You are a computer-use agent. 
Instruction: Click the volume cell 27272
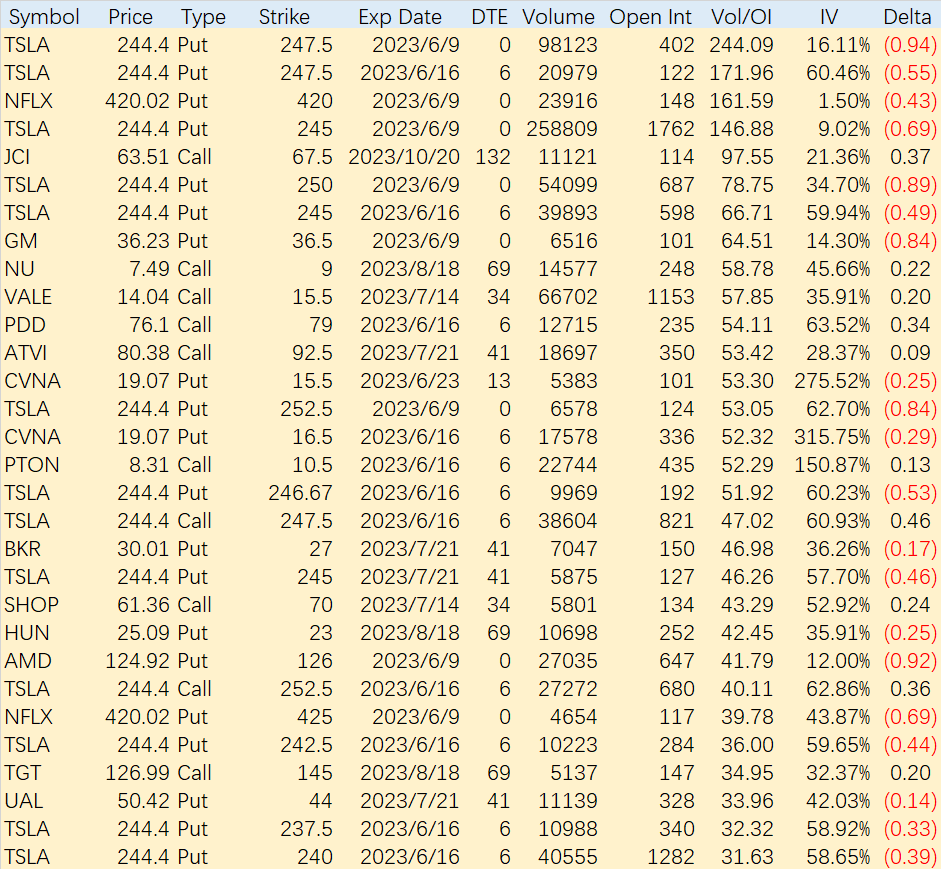point(568,689)
